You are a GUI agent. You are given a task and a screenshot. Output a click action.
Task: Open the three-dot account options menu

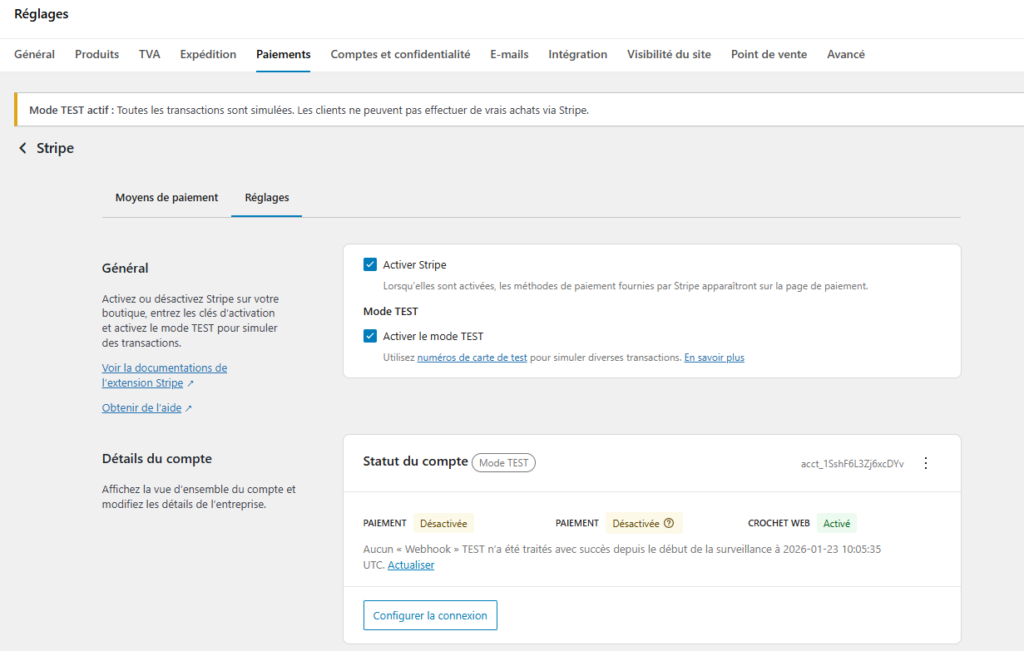[925, 463]
